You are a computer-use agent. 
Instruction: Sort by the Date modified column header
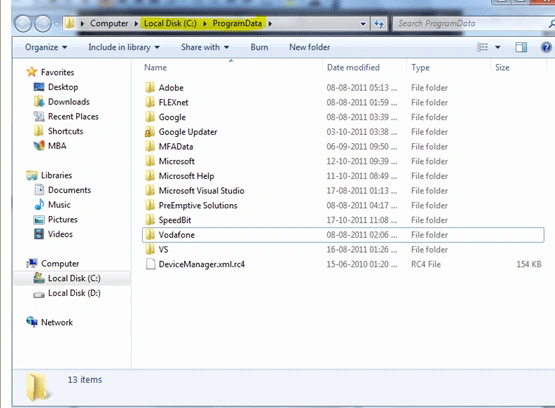coord(353,68)
